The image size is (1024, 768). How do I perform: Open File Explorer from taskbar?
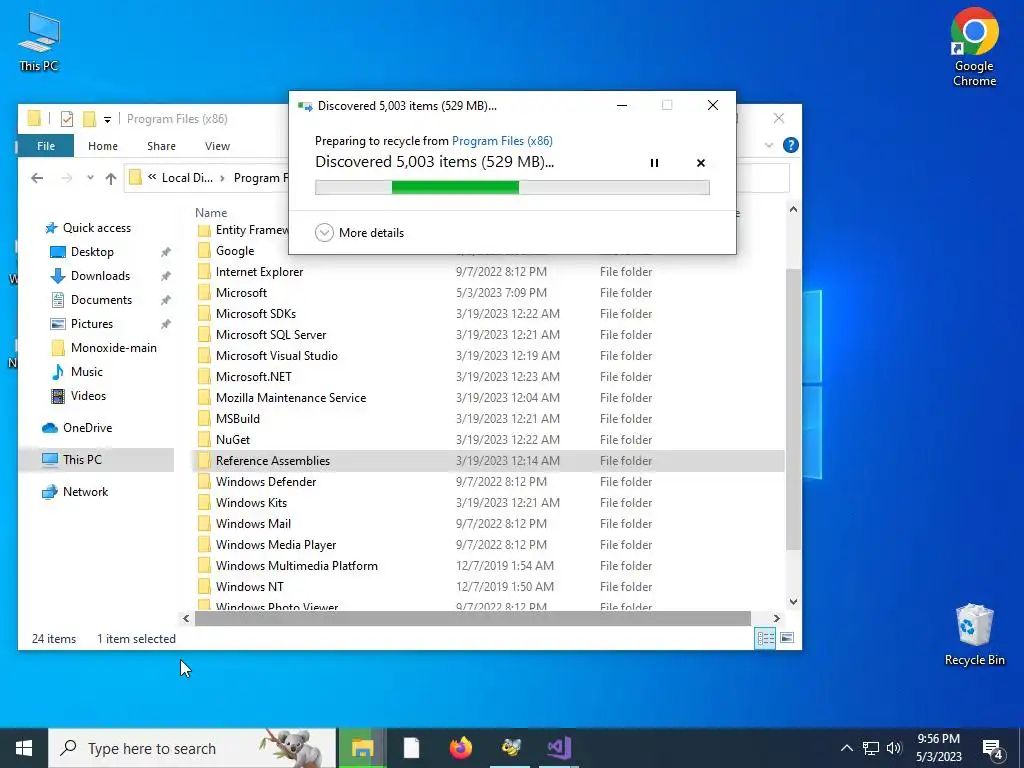[x=362, y=748]
